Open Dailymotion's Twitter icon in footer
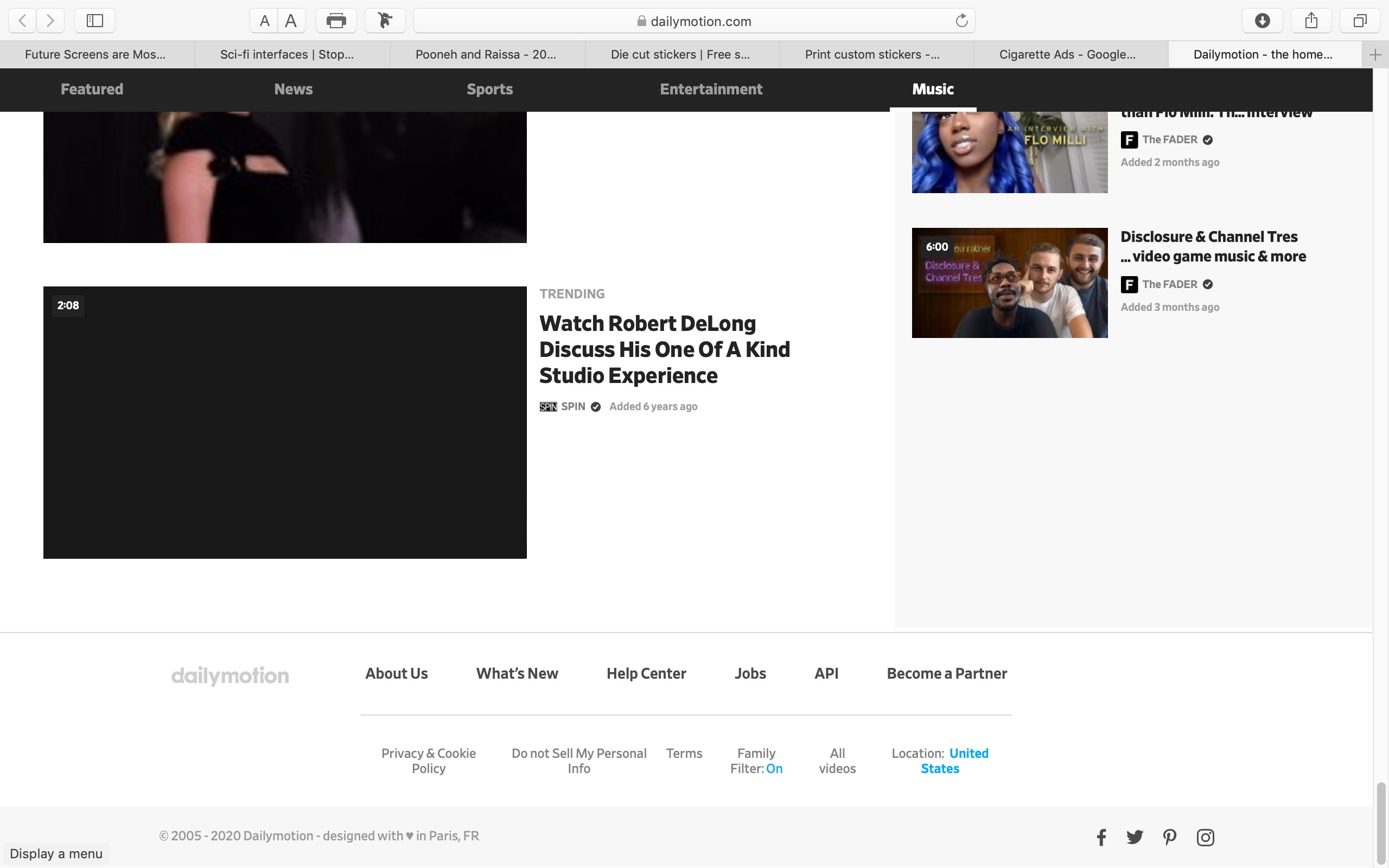The height and width of the screenshot is (868, 1389). tap(1134, 837)
